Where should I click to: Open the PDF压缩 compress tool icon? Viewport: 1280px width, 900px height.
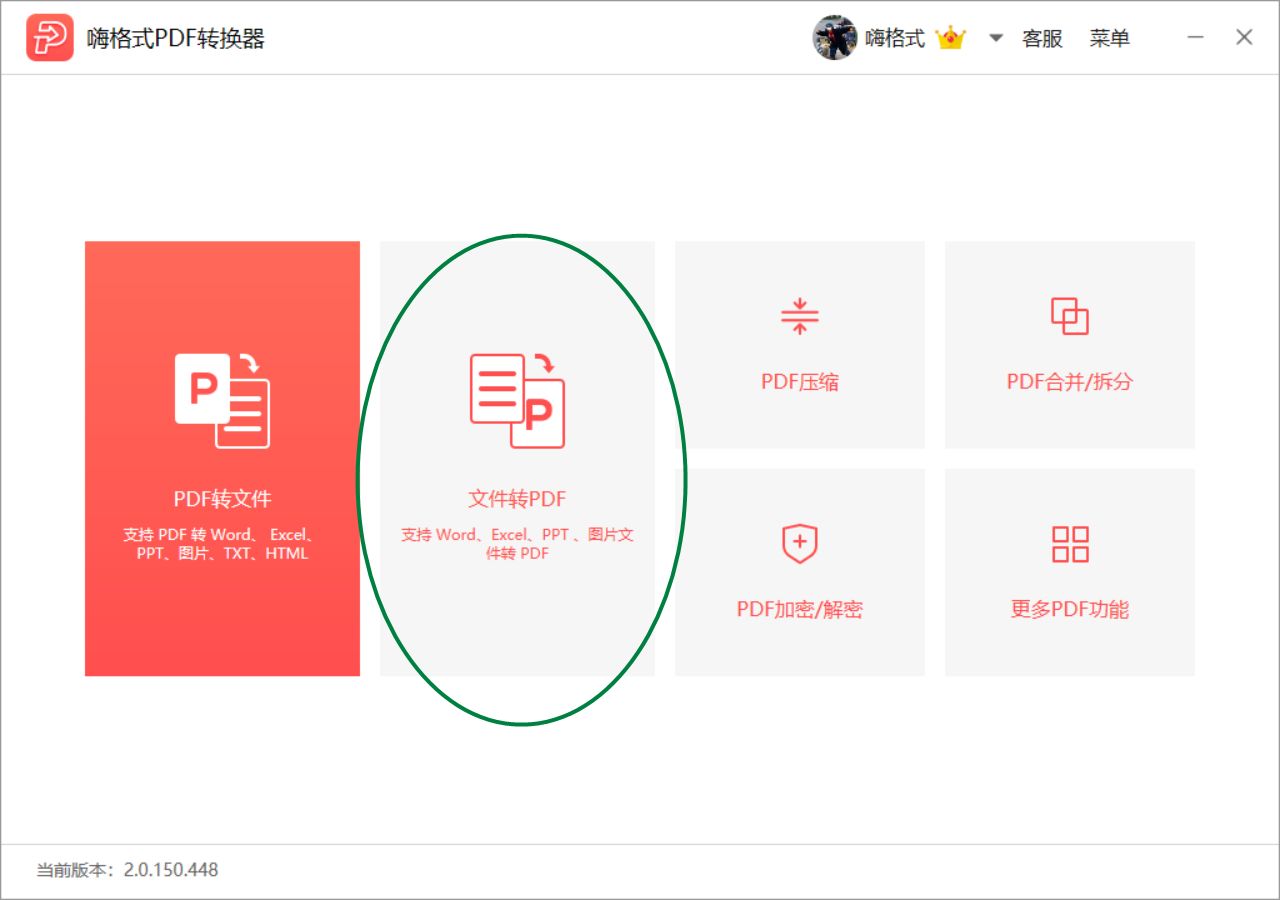click(x=799, y=317)
